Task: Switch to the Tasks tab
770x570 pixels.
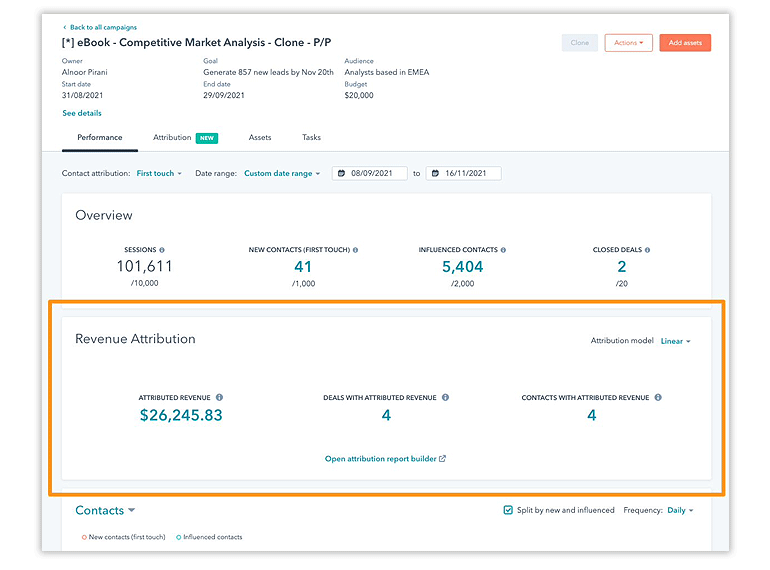Action: pos(311,137)
